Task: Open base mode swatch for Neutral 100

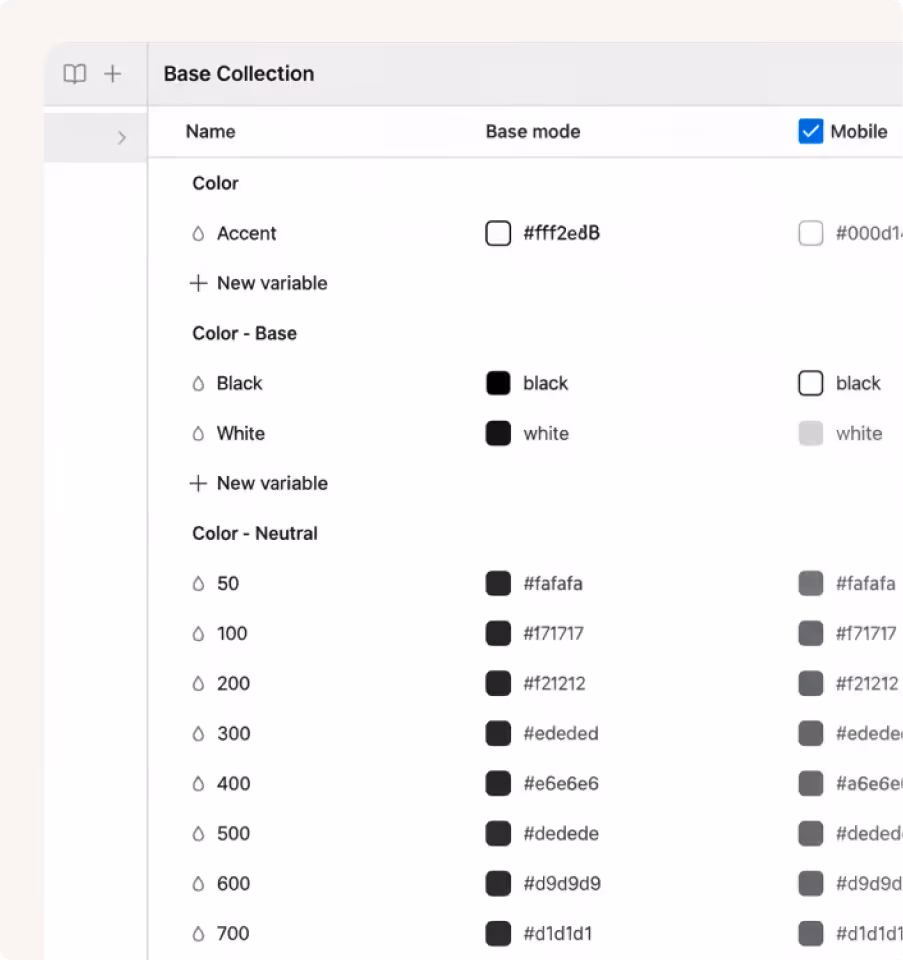Action: point(498,634)
